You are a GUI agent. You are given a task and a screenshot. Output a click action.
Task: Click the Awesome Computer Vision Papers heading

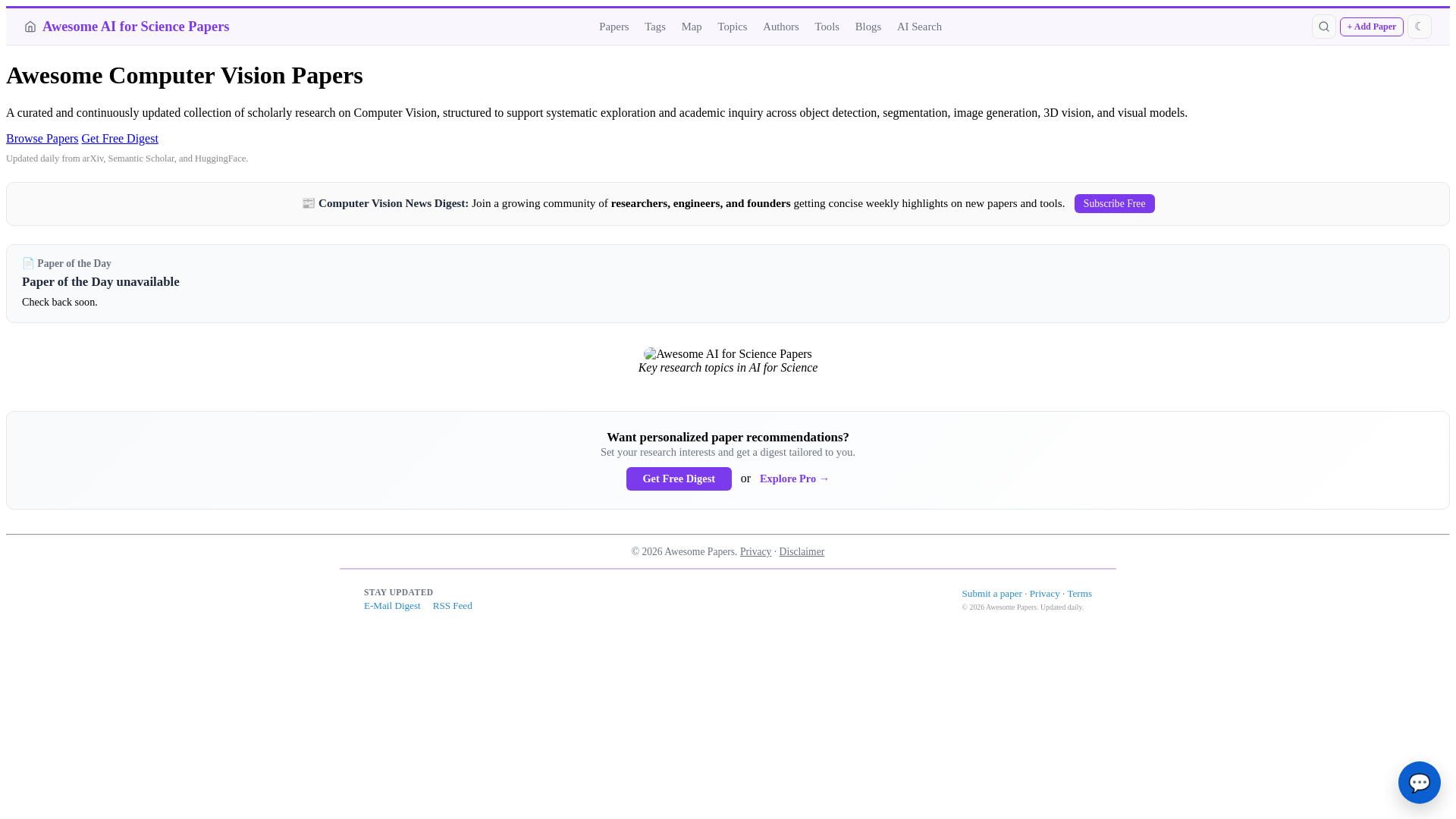coord(184,75)
